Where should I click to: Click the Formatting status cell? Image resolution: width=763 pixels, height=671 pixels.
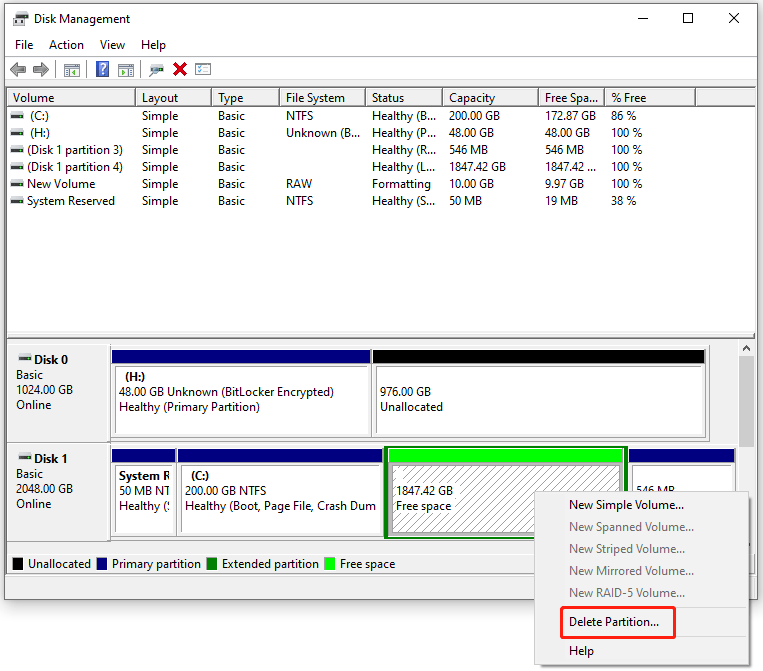point(401,184)
